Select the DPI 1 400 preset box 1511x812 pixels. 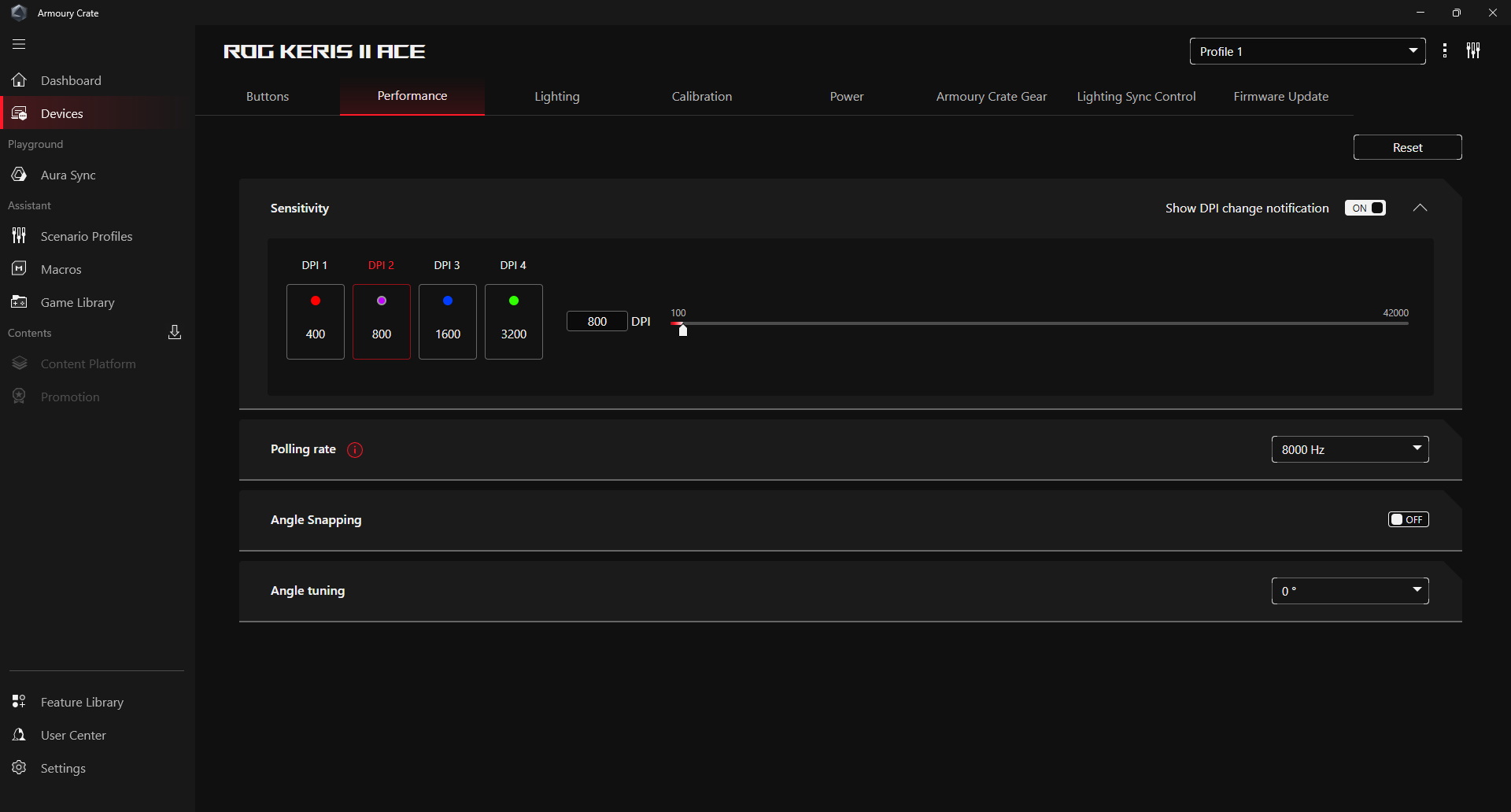click(316, 322)
